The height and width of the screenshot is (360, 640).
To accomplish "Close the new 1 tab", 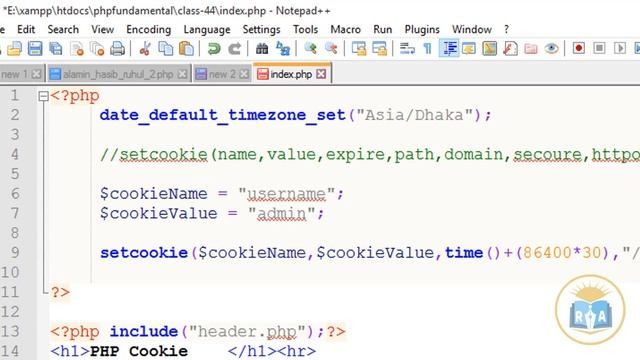I will point(36,74).
